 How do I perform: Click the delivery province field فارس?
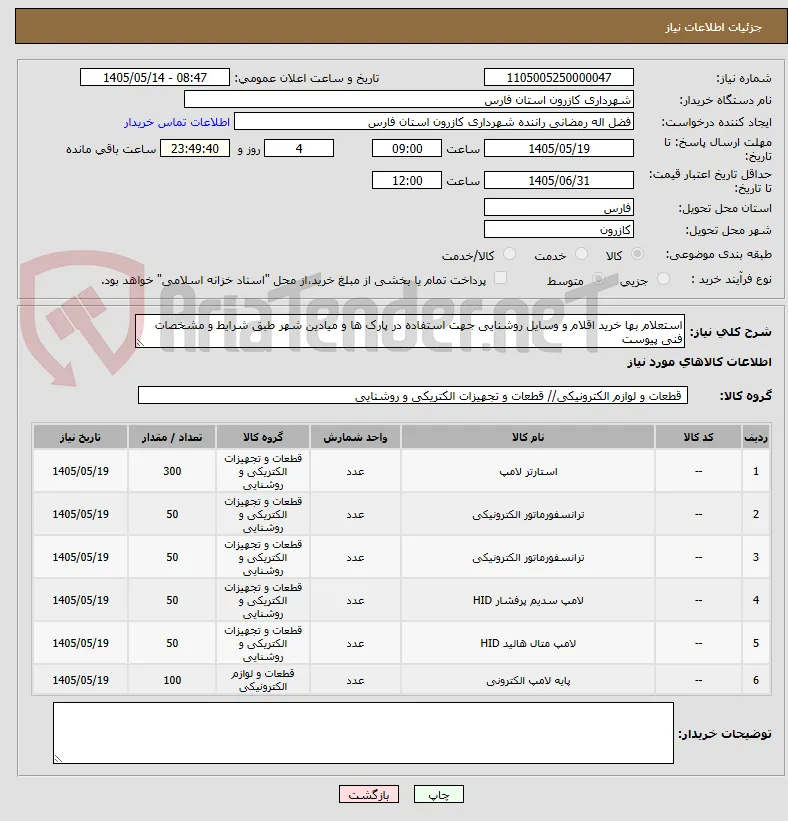click(559, 207)
